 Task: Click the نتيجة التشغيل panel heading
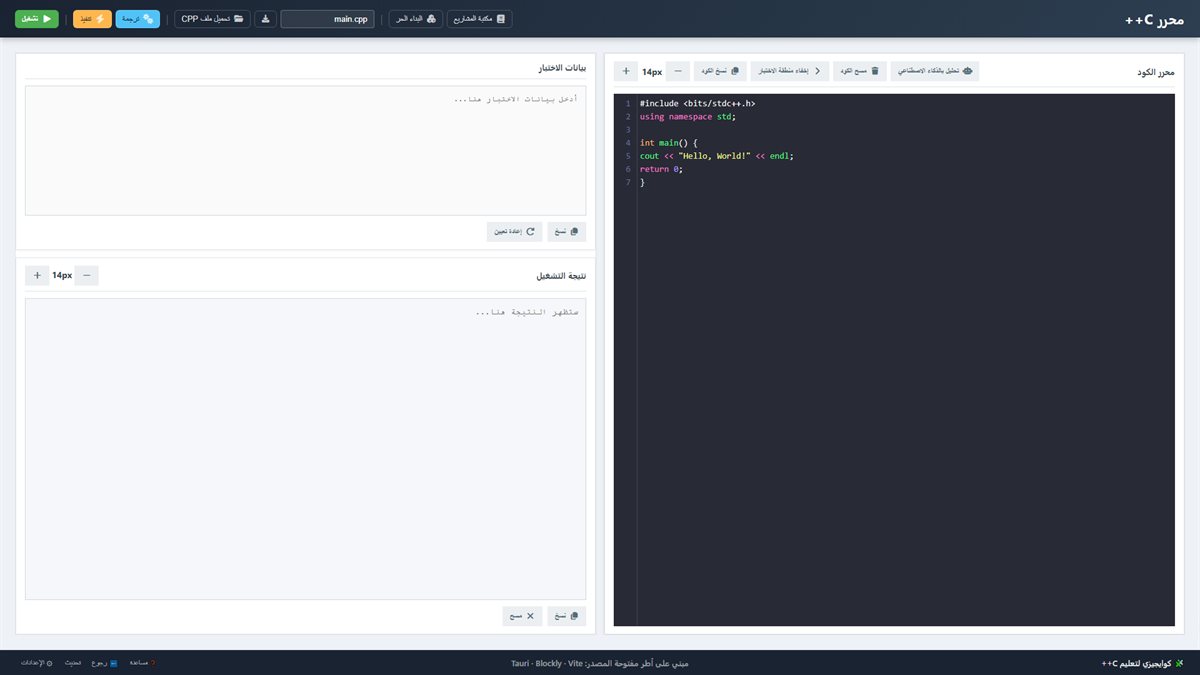(561, 275)
